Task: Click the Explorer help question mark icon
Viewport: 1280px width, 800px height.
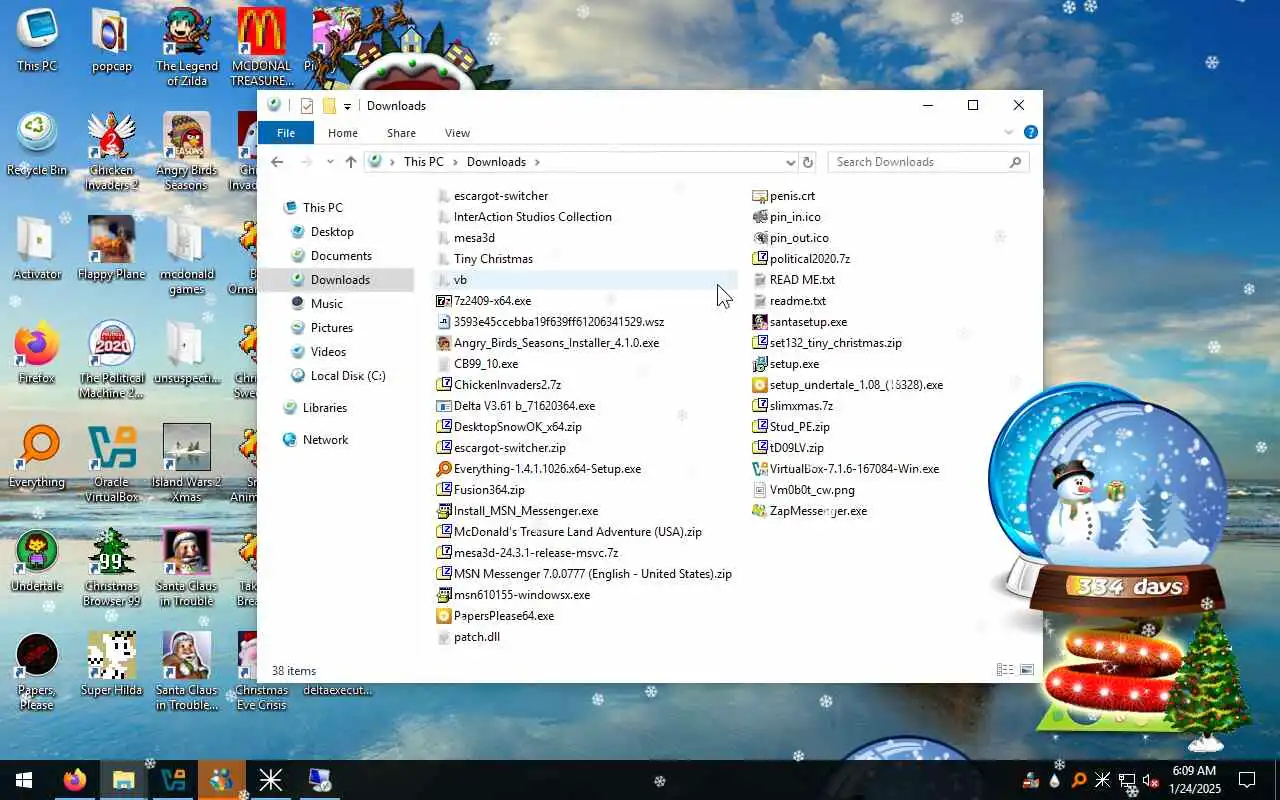Action: (1030, 132)
